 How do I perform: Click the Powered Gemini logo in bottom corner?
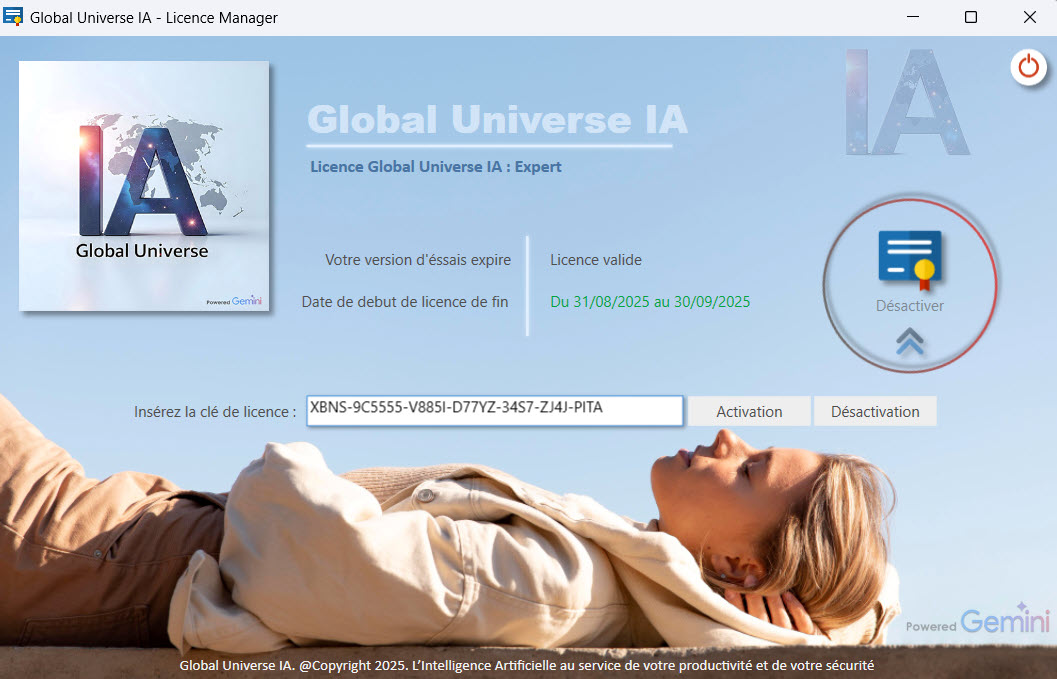pyautogui.click(x=977, y=620)
